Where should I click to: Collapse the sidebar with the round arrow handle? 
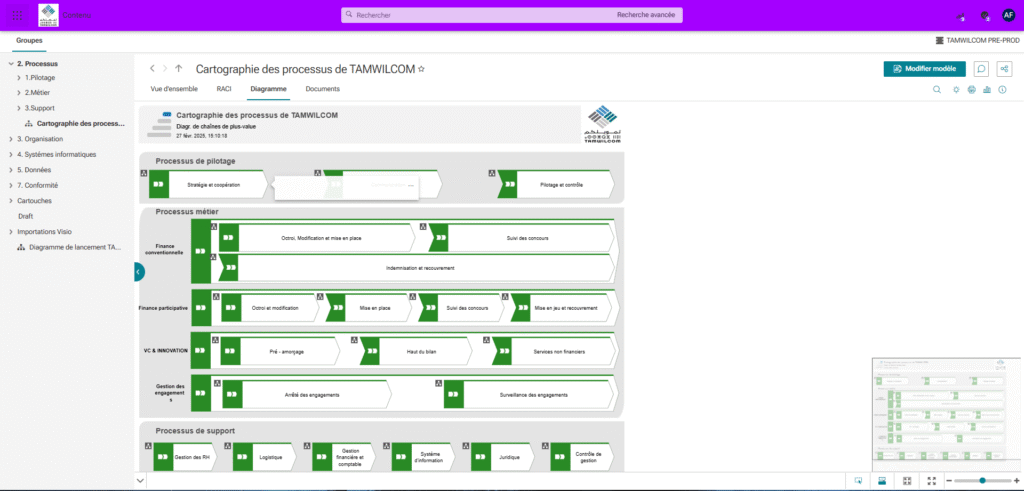tap(139, 272)
